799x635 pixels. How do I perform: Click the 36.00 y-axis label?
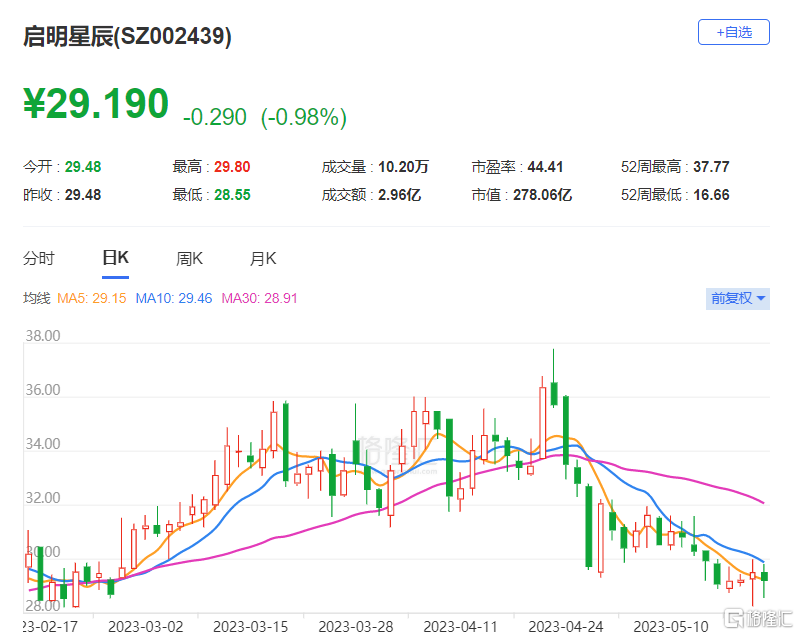pos(43,390)
